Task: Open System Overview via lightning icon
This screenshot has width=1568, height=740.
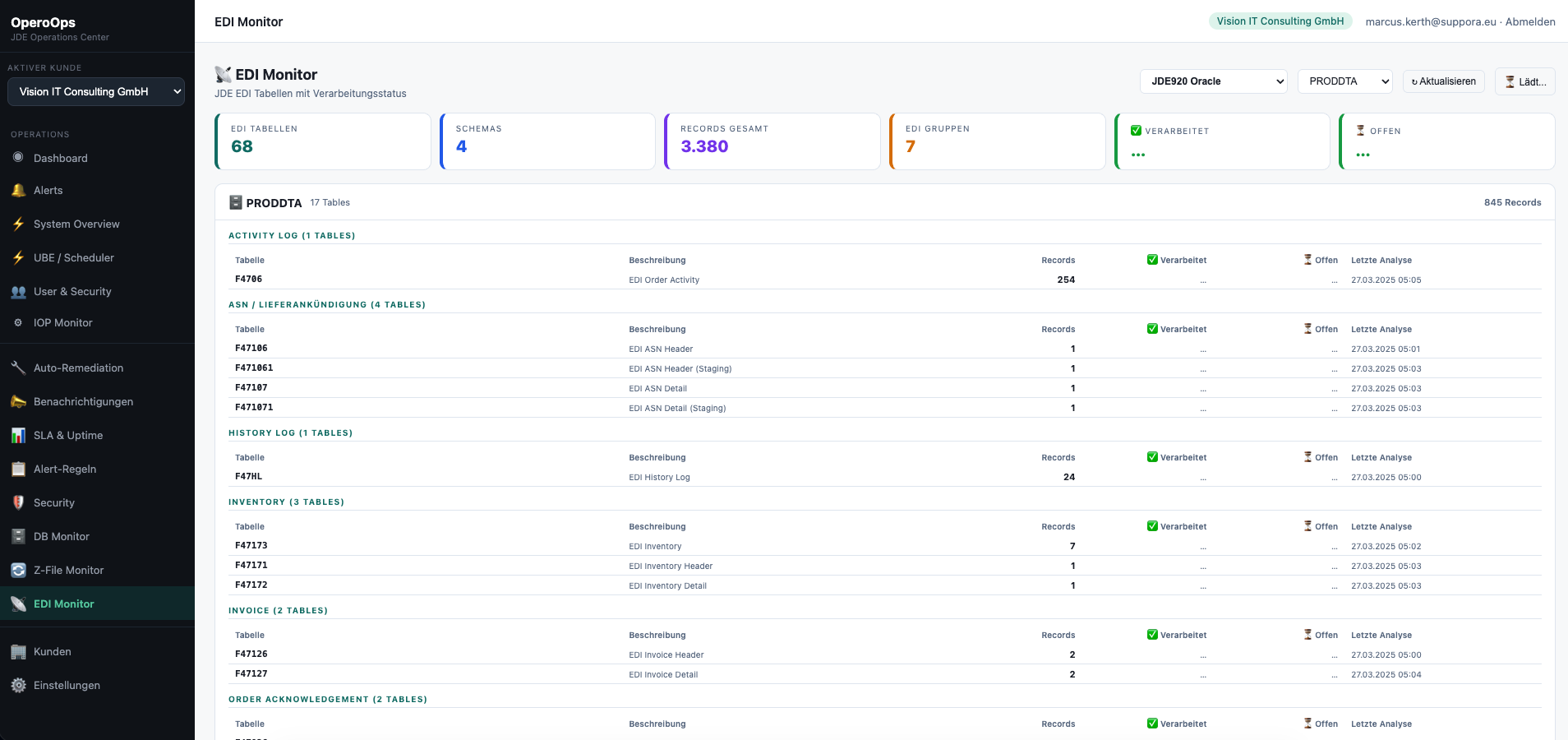Action: pyautogui.click(x=18, y=224)
